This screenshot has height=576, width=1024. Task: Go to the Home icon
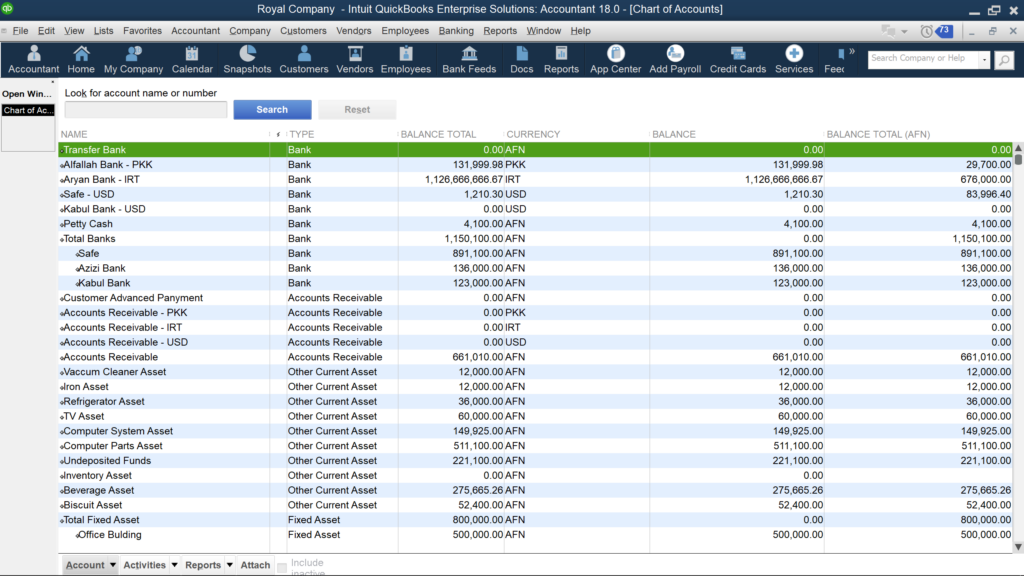[x=81, y=59]
